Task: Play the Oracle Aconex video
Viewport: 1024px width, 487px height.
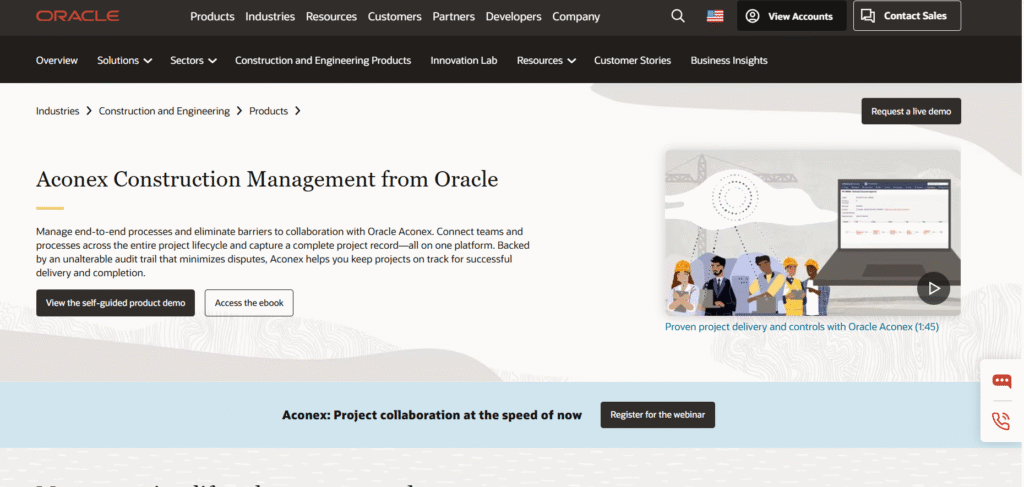Action: (933, 288)
